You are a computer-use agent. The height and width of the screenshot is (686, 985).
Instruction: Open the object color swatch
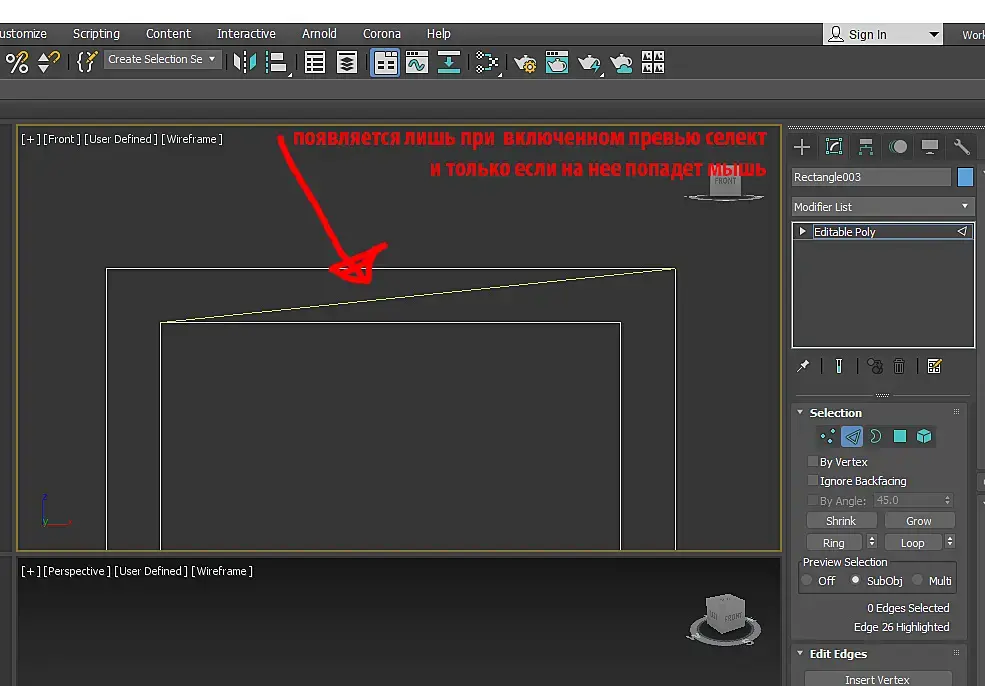[x=966, y=177]
